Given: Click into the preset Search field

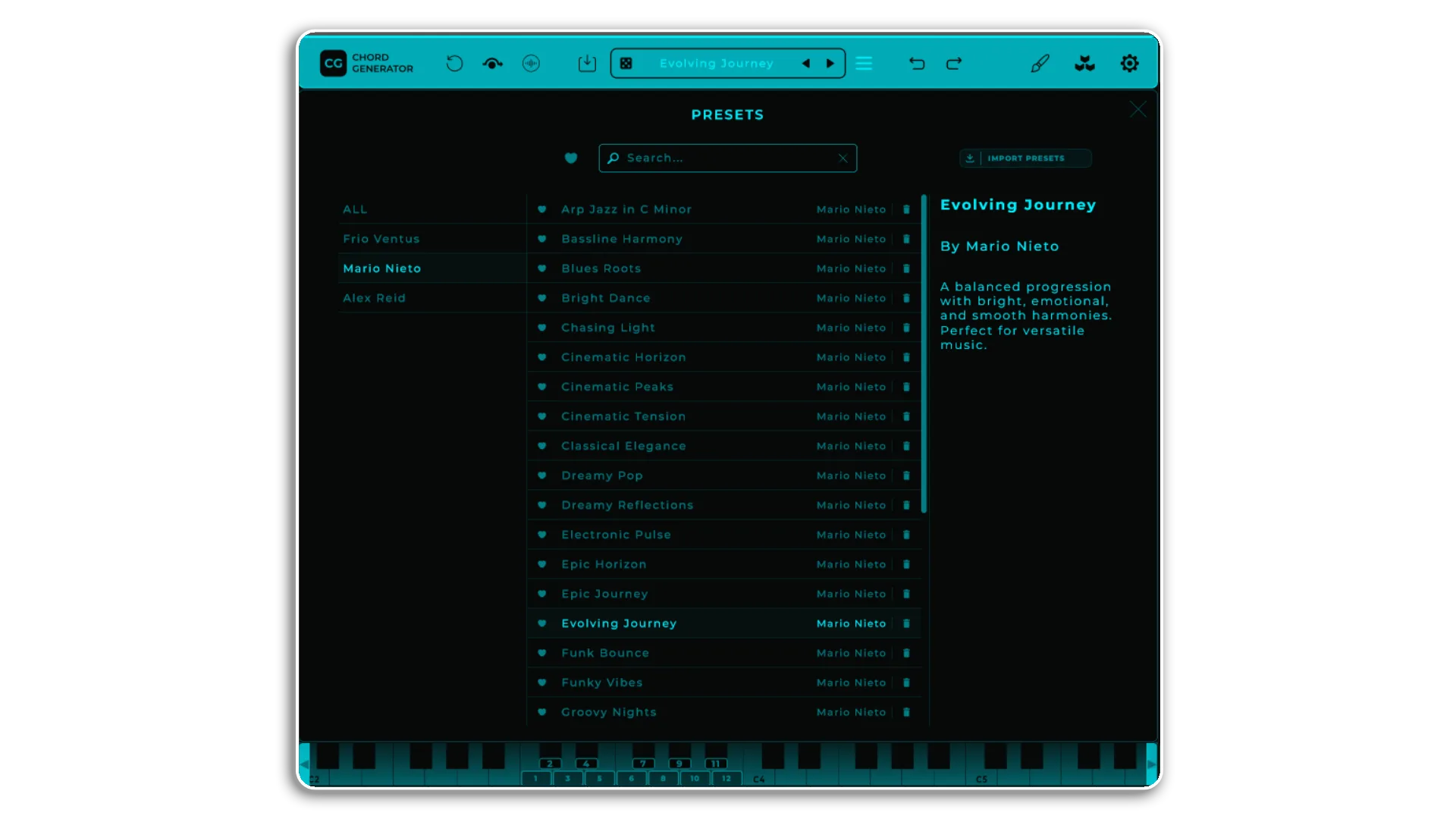Looking at the screenshot, I should pos(728,158).
